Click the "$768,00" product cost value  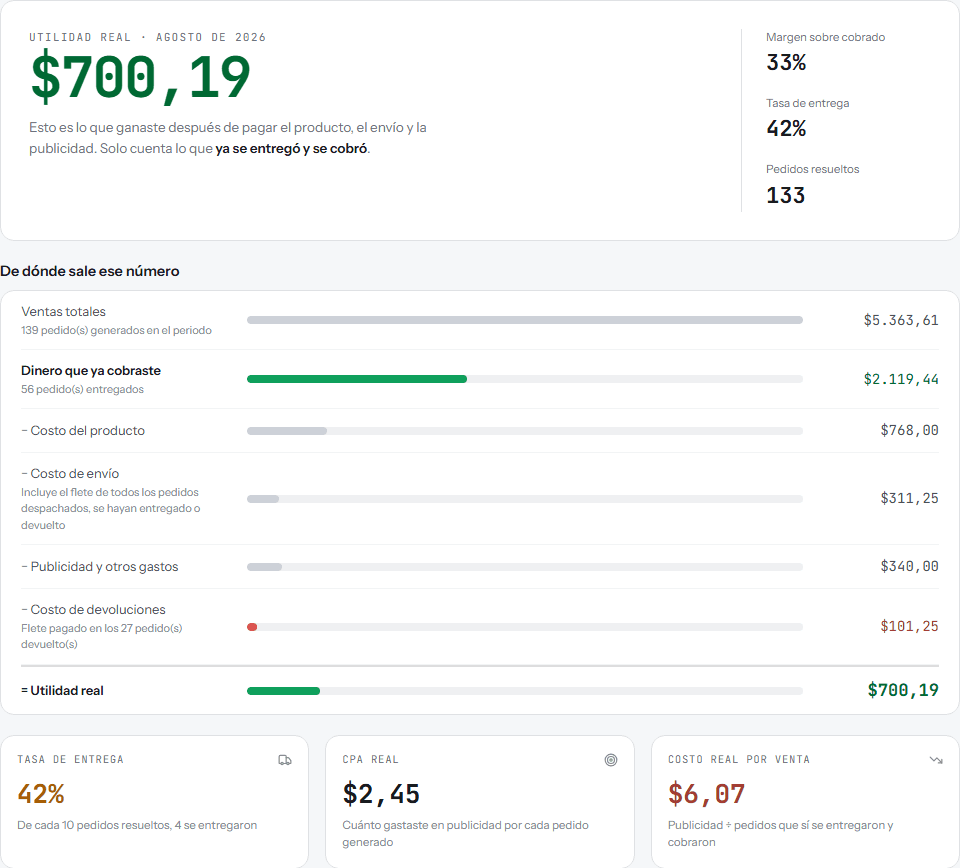point(909,430)
